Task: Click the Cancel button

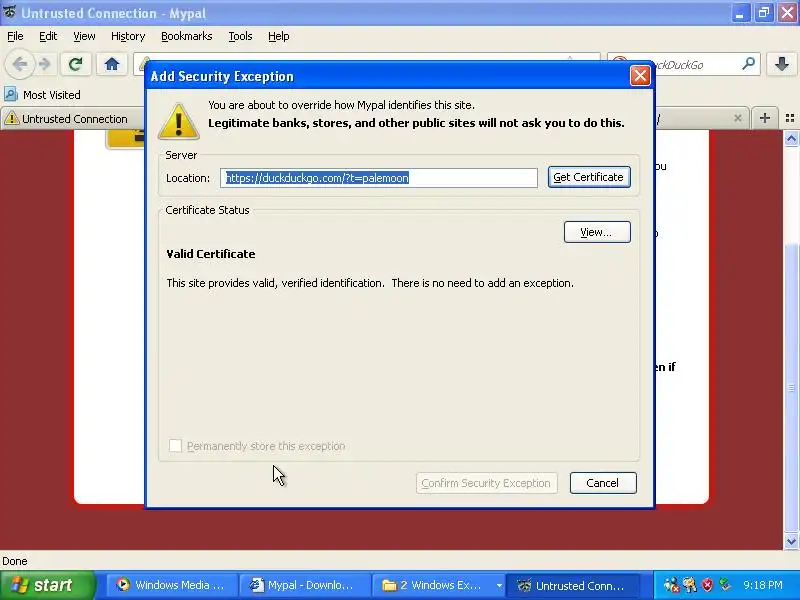Action: pos(603,483)
